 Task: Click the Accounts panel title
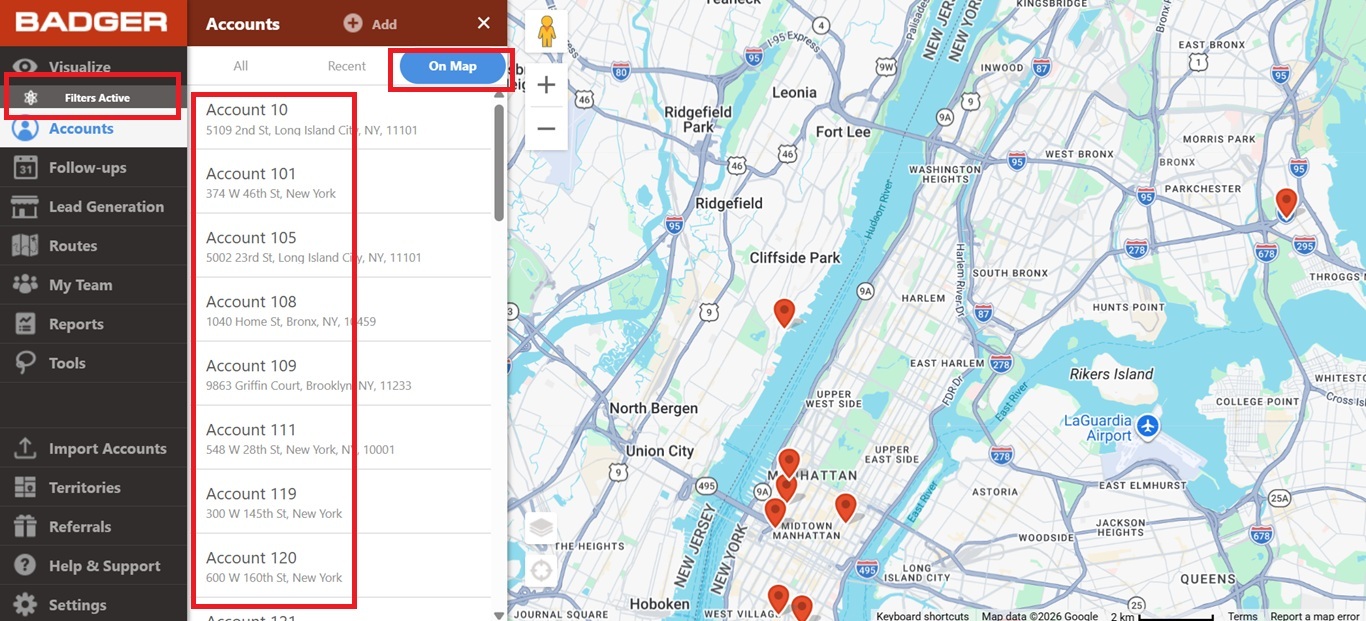(243, 24)
